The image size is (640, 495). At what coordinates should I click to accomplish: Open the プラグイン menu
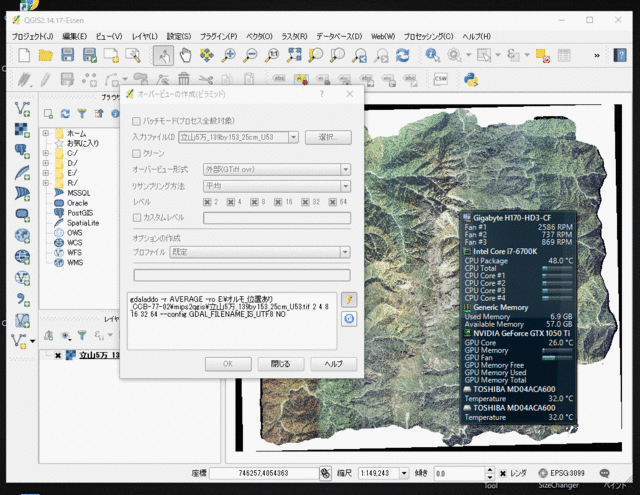click(x=218, y=36)
